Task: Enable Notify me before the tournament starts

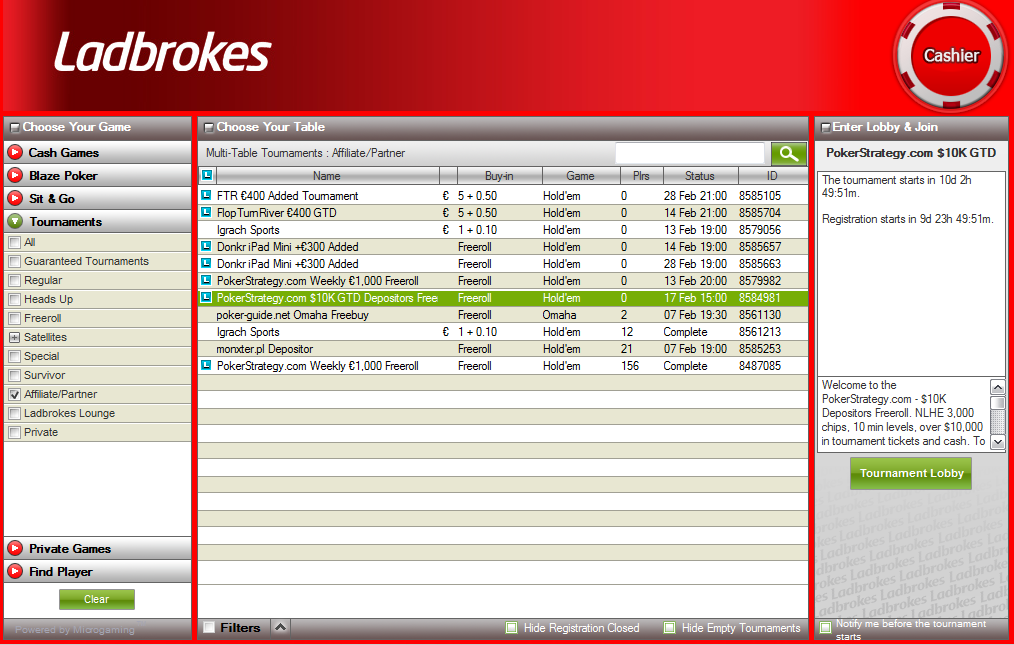Action: [x=826, y=628]
